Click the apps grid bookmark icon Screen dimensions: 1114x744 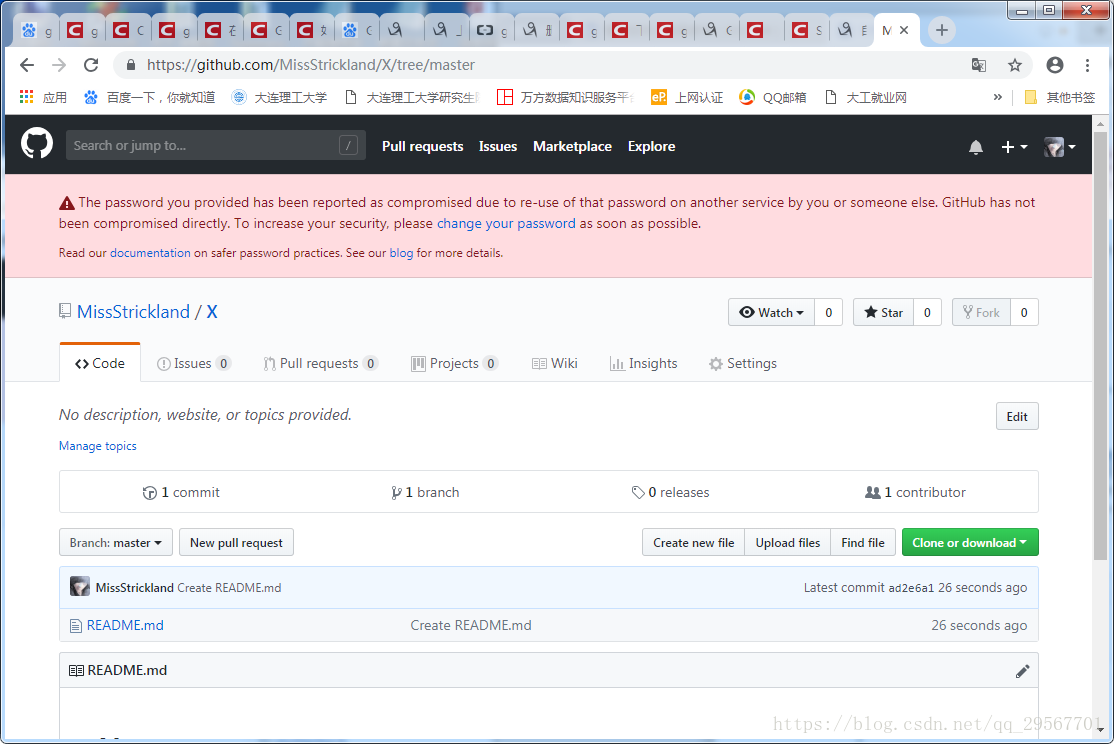click(26, 97)
